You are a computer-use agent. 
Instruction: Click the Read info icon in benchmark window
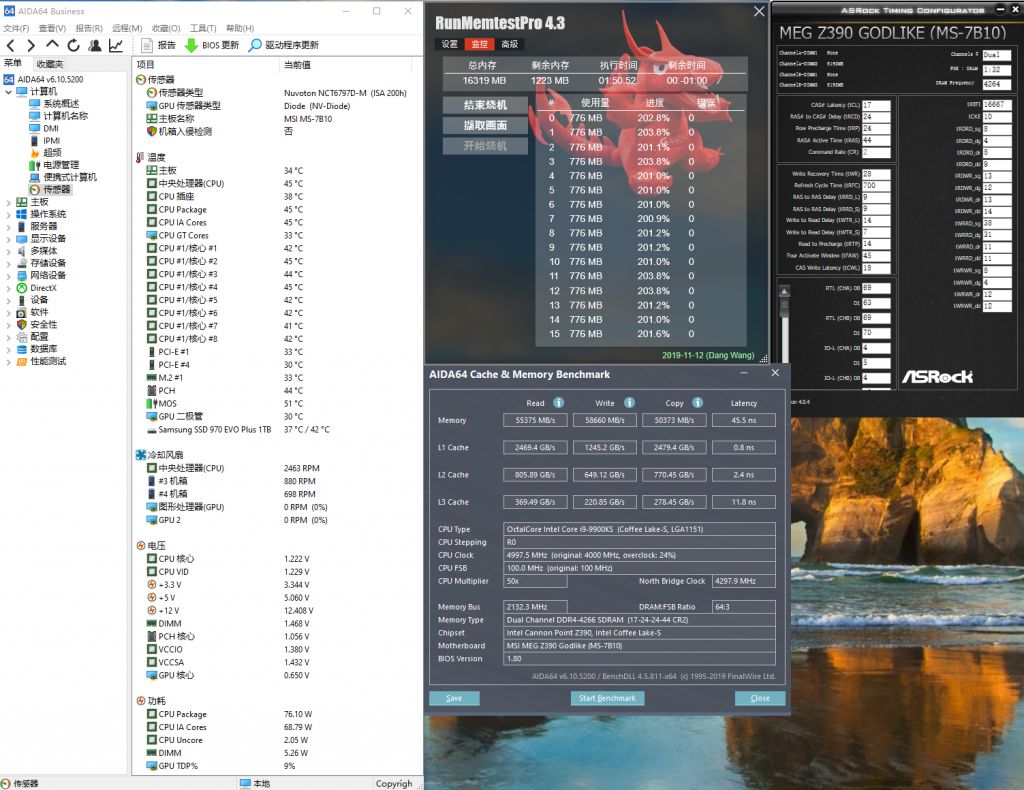click(x=558, y=403)
